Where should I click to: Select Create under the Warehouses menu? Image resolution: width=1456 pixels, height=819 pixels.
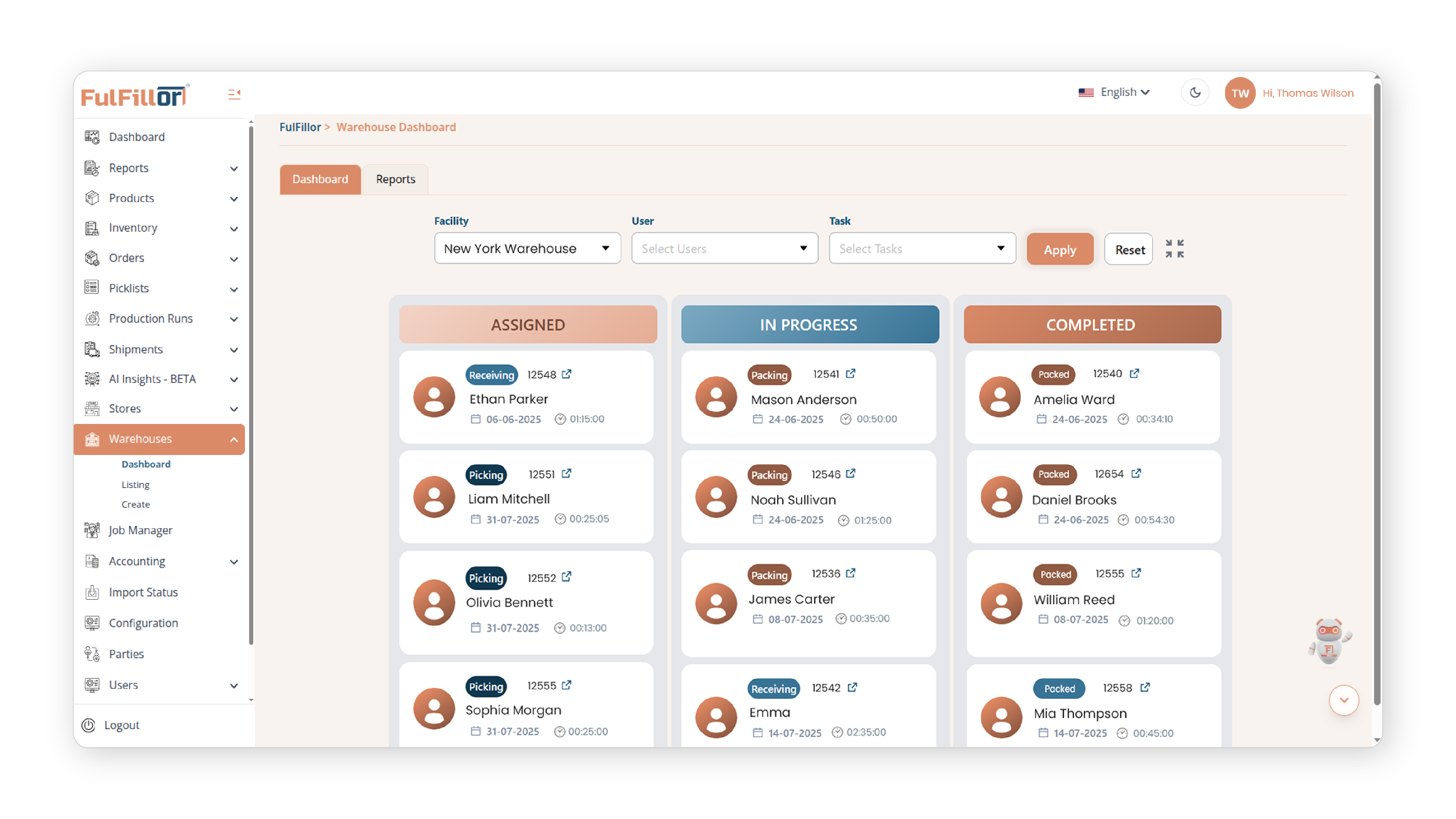(136, 504)
